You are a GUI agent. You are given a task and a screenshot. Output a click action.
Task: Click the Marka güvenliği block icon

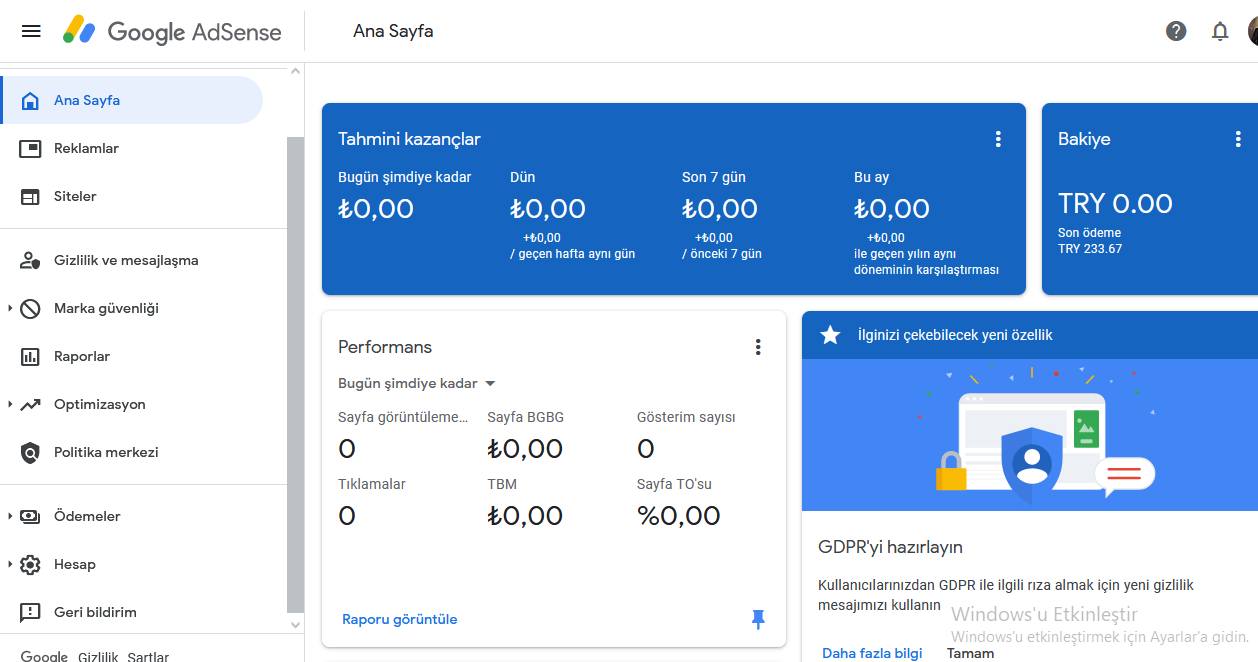pyautogui.click(x=31, y=308)
